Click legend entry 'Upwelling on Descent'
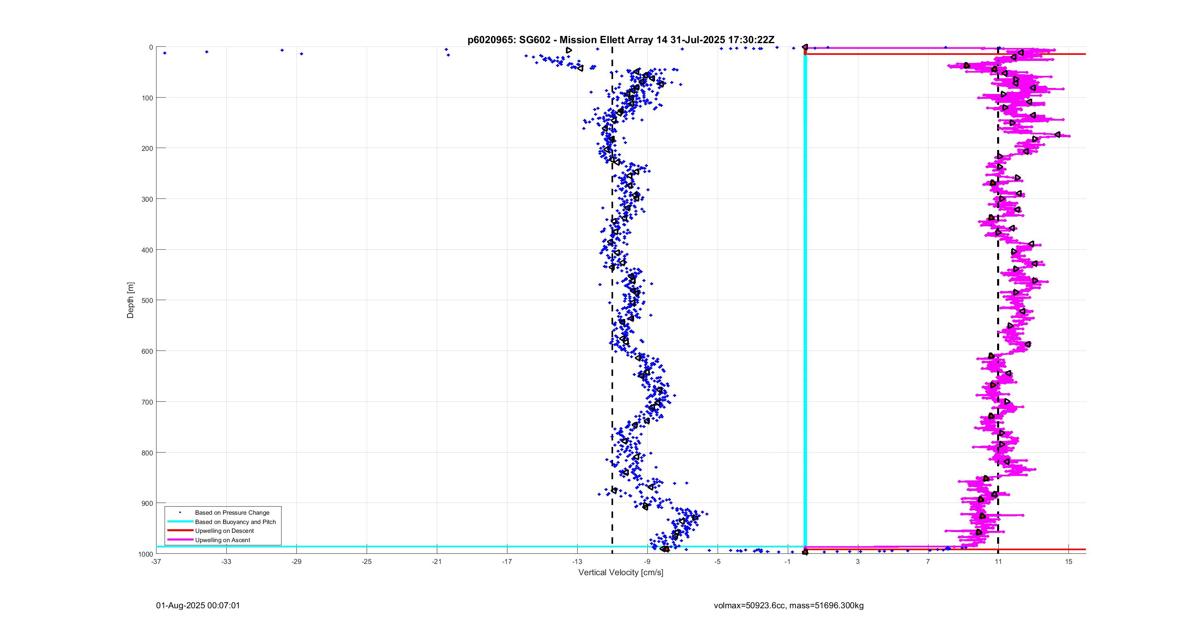The image size is (1200, 622). click(x=225, y=531)
